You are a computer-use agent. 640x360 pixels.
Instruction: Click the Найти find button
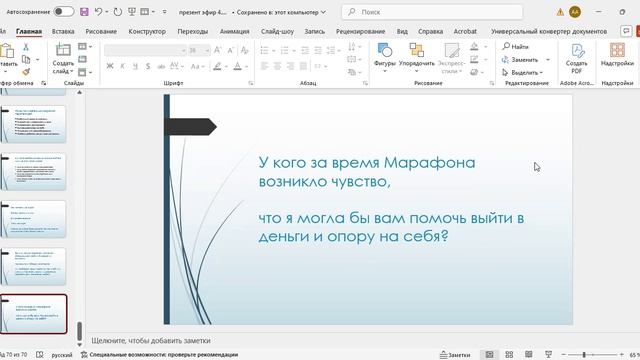(515, 47)
